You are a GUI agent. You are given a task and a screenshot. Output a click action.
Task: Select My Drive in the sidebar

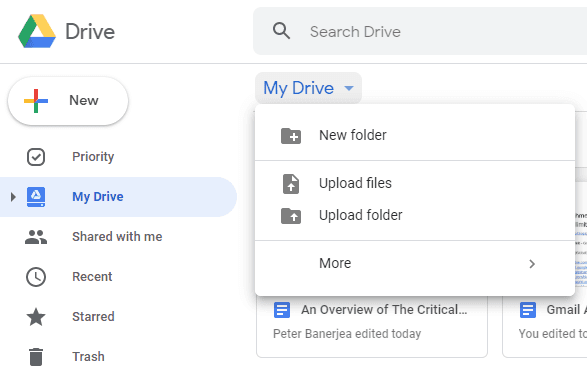point(118,197)
